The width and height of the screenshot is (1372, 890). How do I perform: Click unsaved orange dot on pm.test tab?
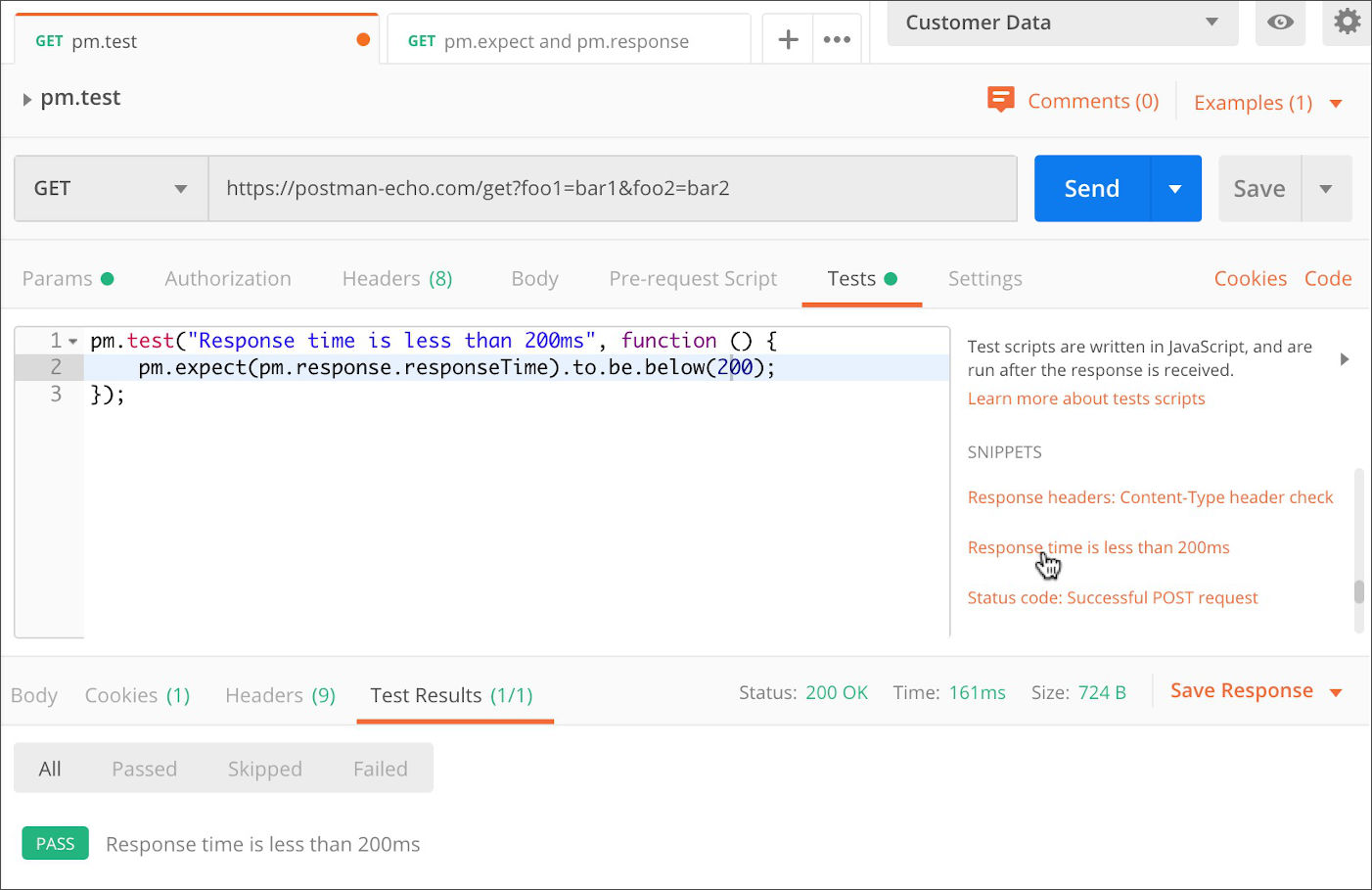coord(363,40)
